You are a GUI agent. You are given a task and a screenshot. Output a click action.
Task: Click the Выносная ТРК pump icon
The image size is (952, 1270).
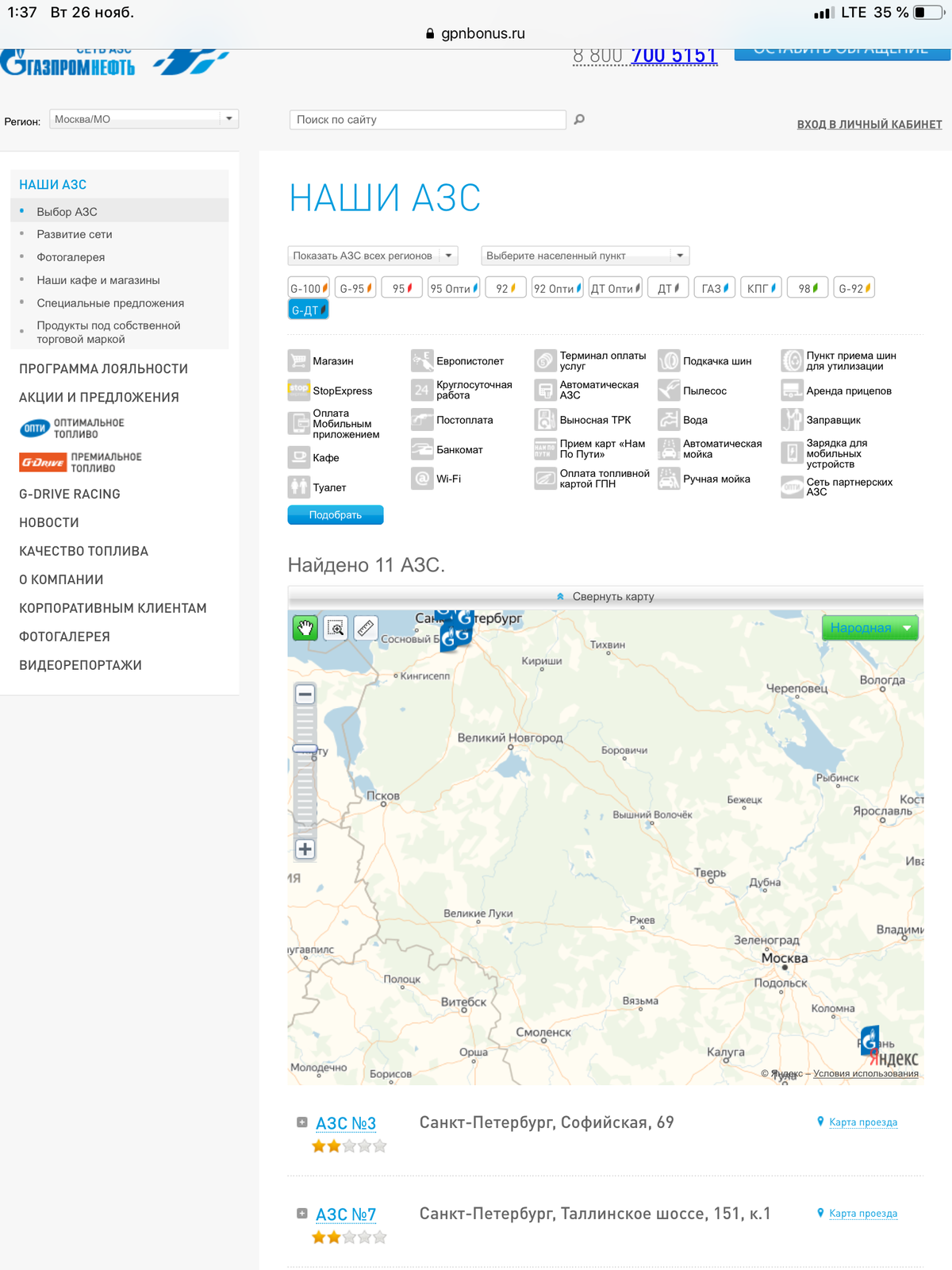(545, 419)
